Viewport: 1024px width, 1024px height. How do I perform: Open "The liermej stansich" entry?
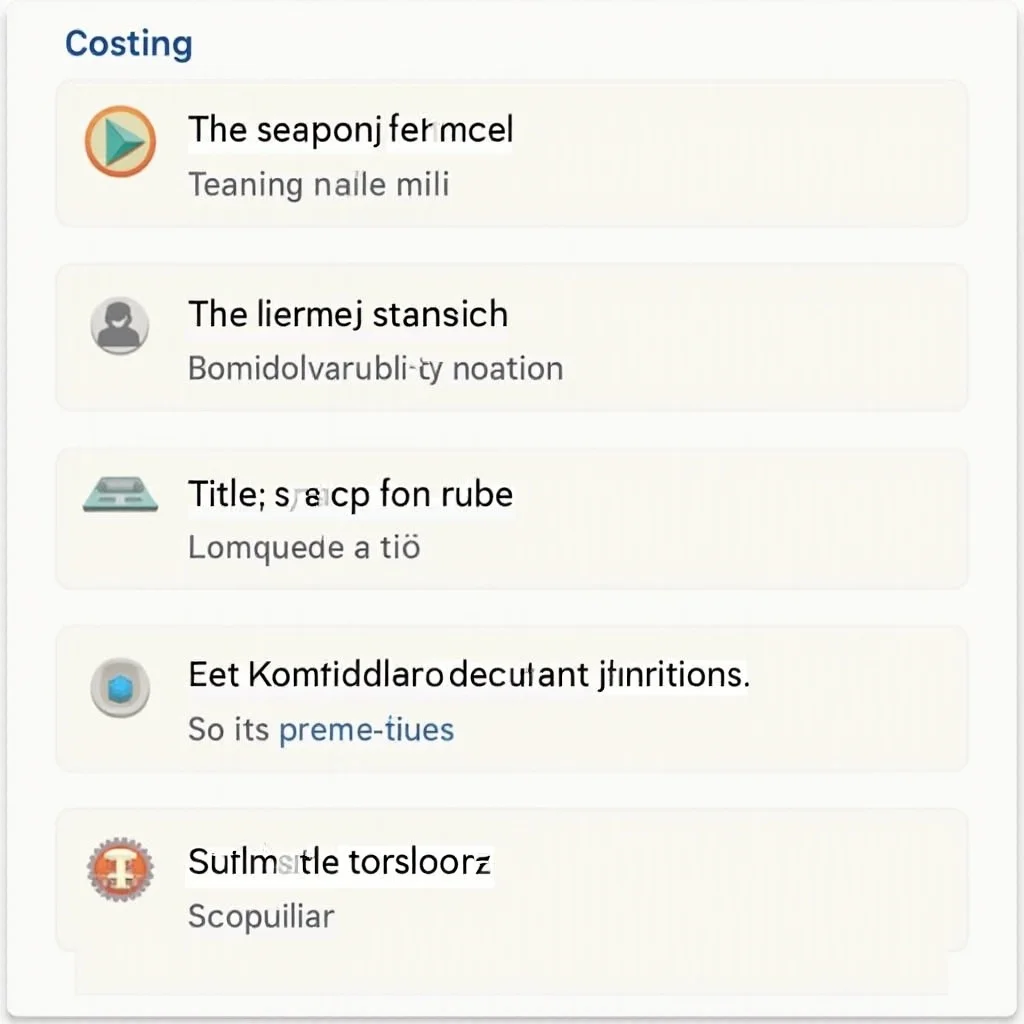[348, 314]
